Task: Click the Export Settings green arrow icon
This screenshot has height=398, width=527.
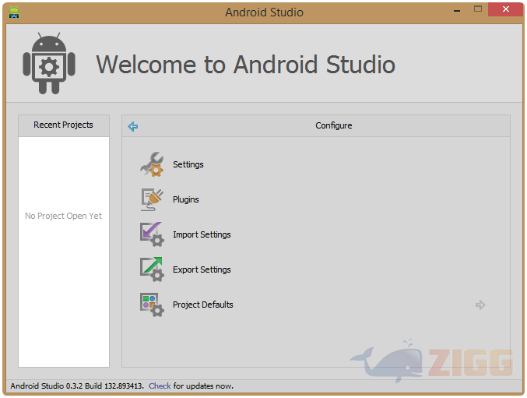Action: click(x=152, y=269)
